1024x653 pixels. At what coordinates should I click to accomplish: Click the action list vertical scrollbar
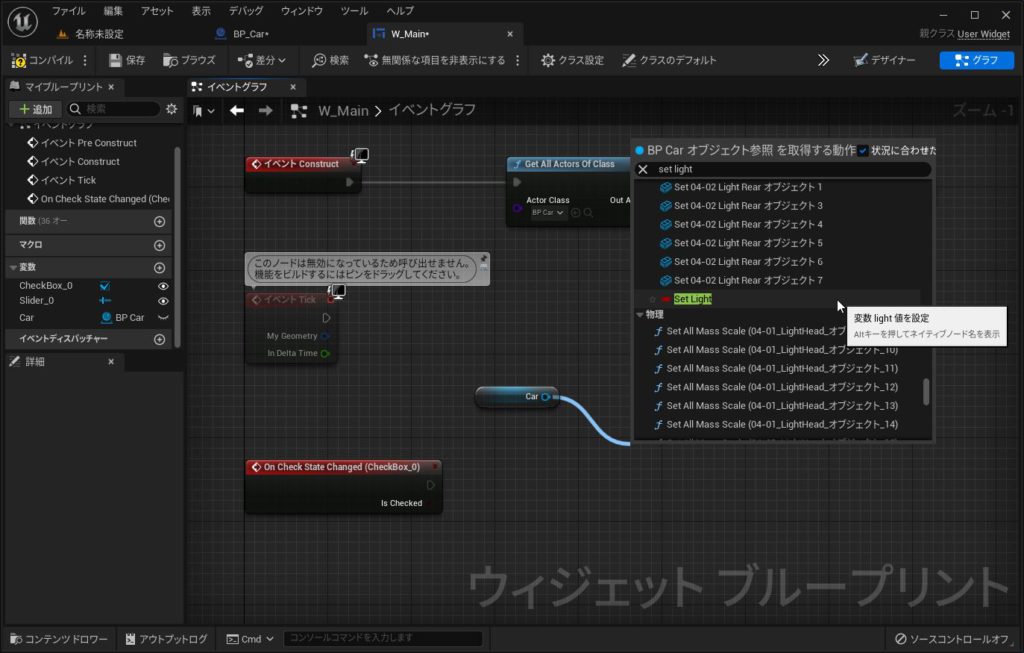coord(925,392)
